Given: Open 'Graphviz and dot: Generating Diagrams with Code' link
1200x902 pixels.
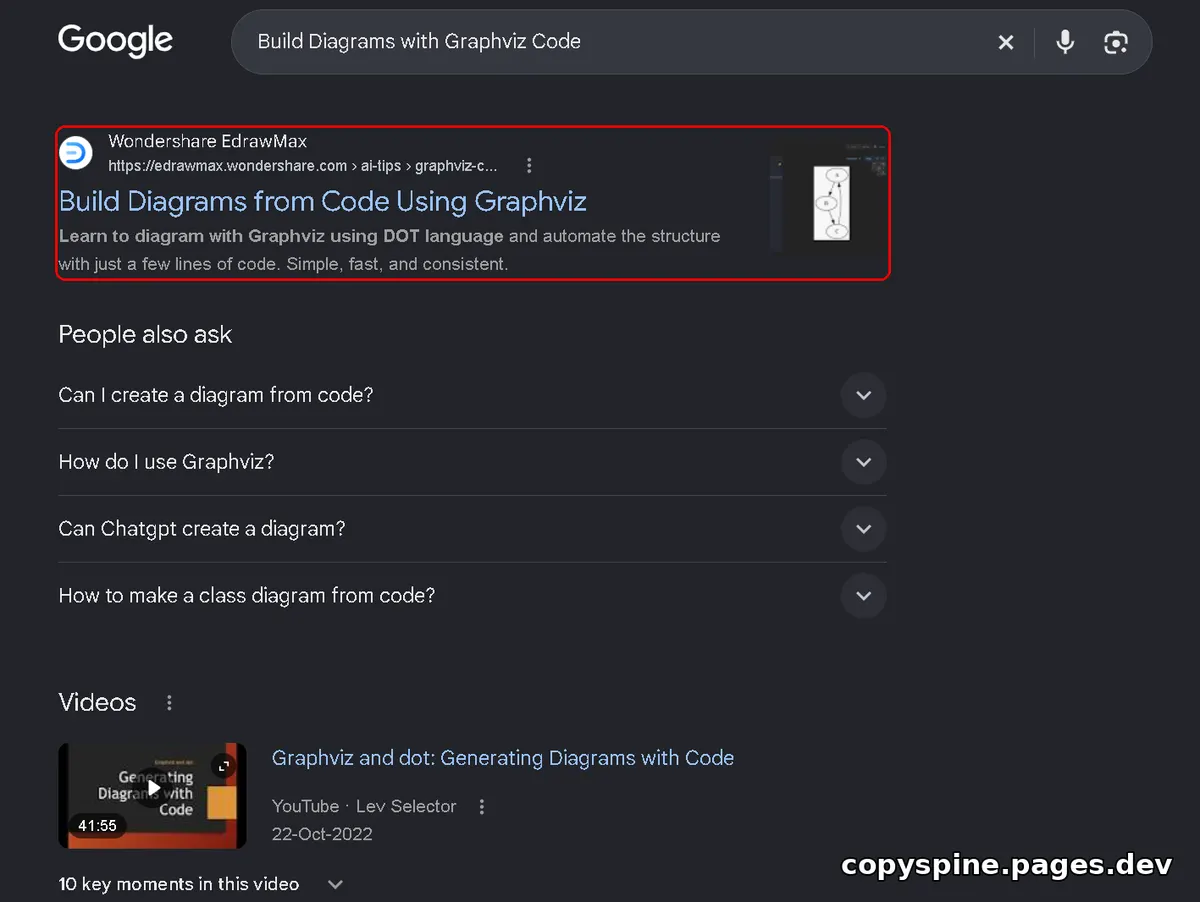Looking at the screenshot, I should tap(503, 758).
